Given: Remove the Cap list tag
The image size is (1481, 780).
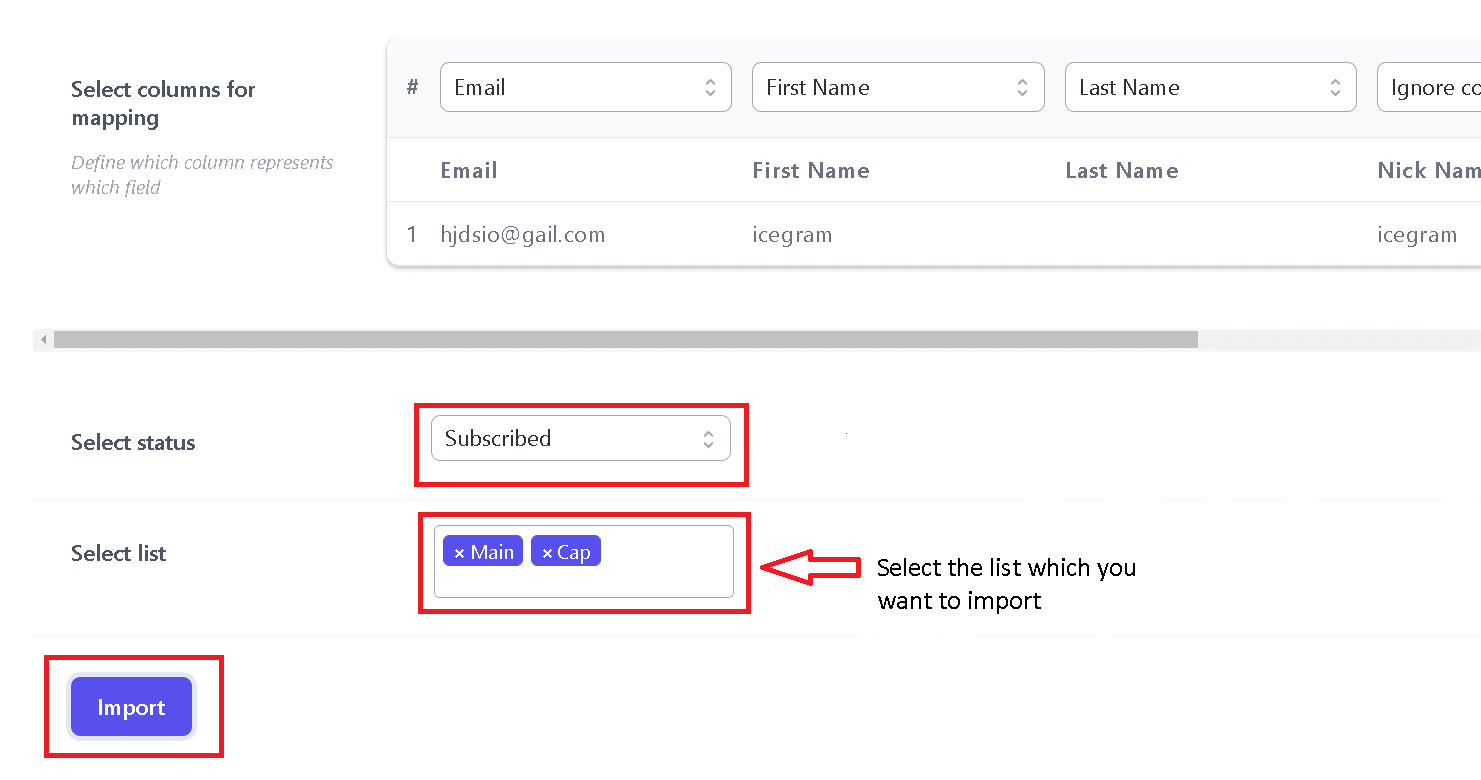Looking at the screenshot, I should pos(547,553).
